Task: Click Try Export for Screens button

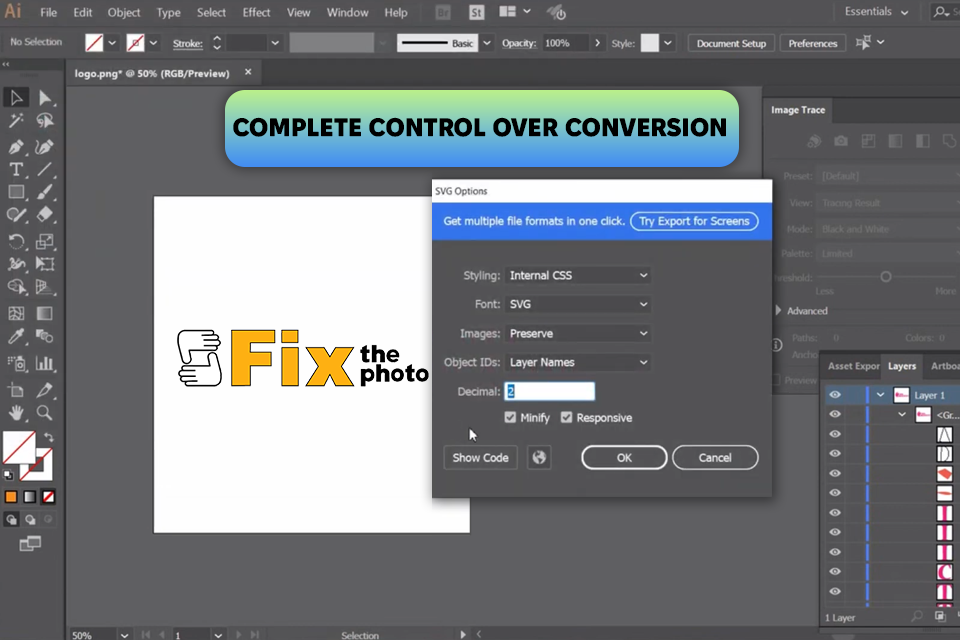Action: [x=694, y=221]
